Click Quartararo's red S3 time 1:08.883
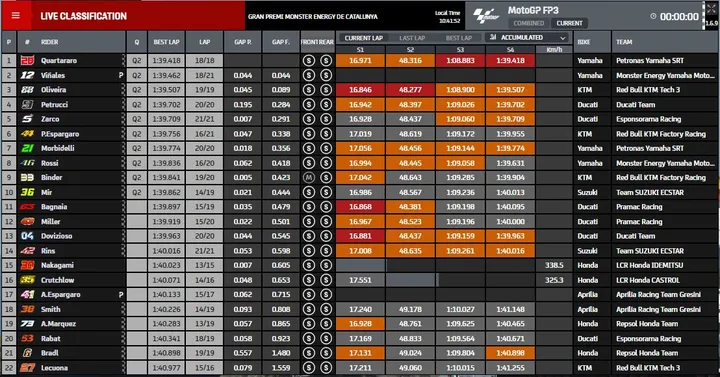Image resolution: width=720 pixels, height=377 pixels. click(x=460, y=60)
